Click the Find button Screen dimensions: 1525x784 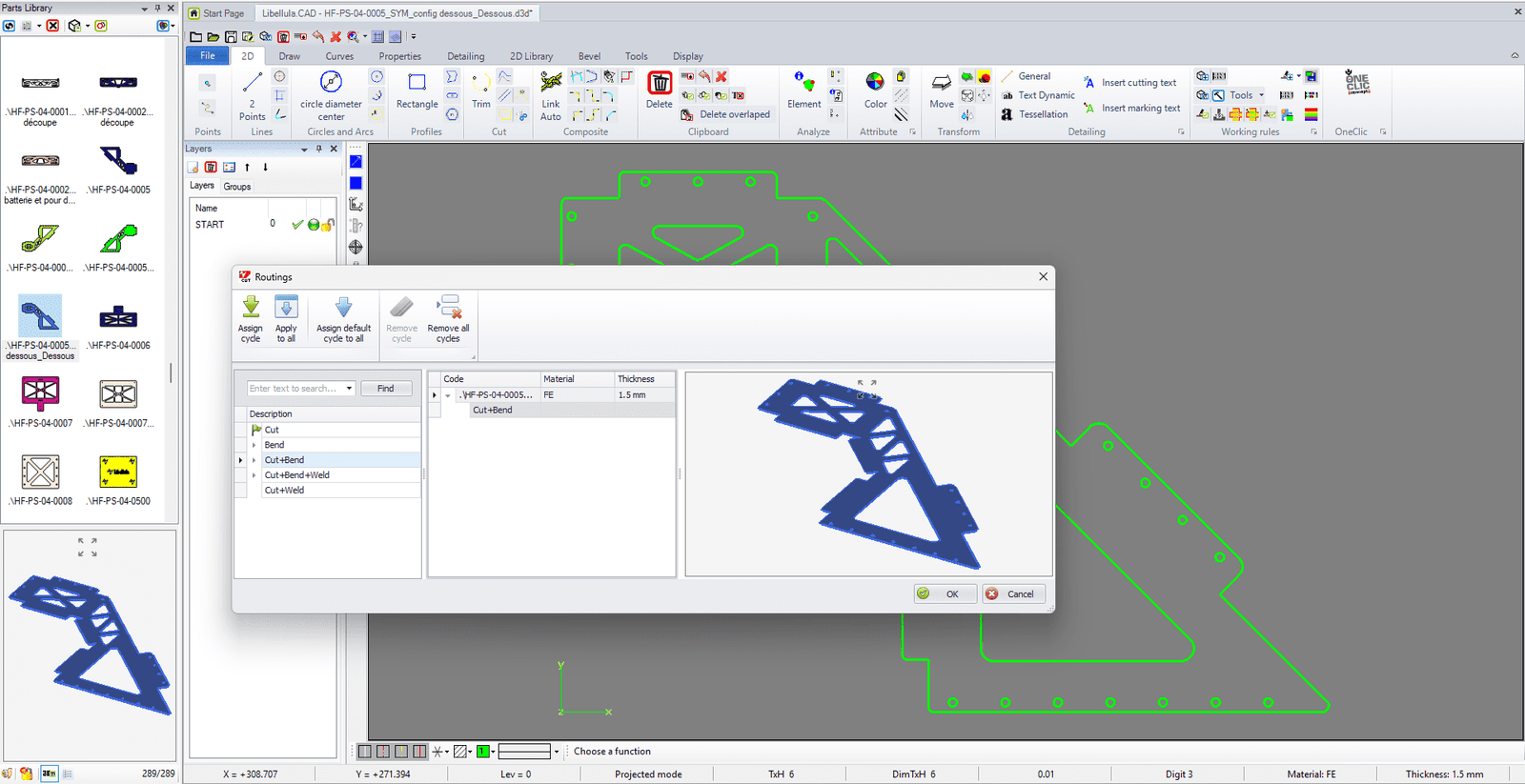tap(385, 389)
